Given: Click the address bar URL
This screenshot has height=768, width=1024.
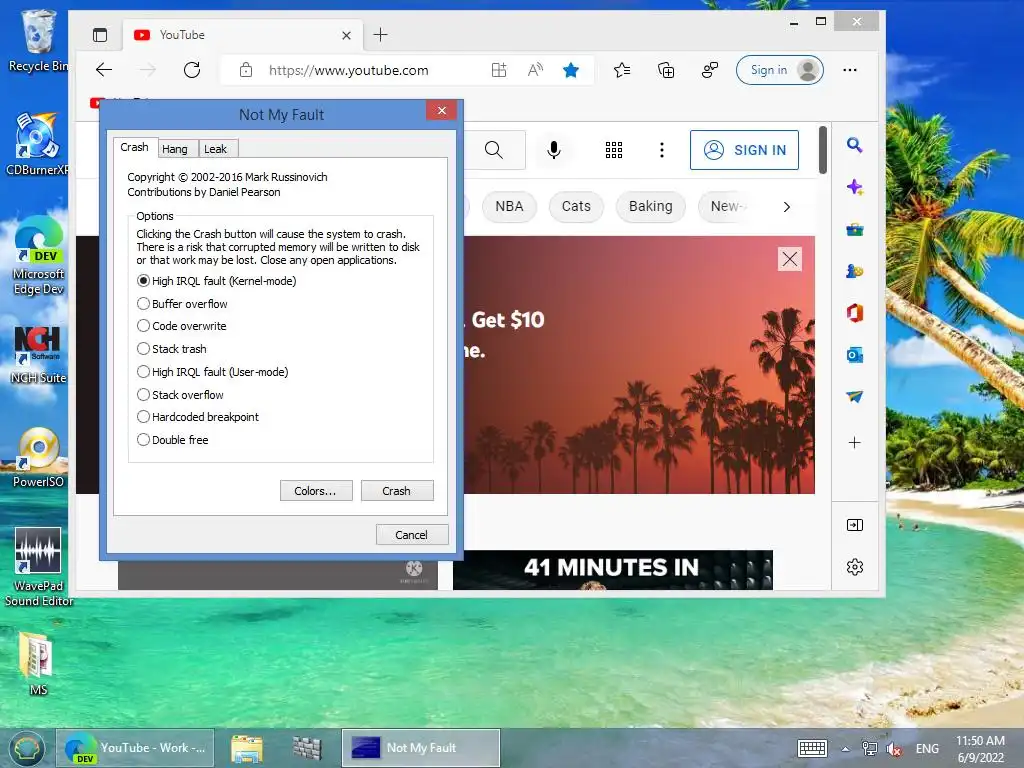Looking at the screenshot, I should pyautogui.click(x=349, y=70).
